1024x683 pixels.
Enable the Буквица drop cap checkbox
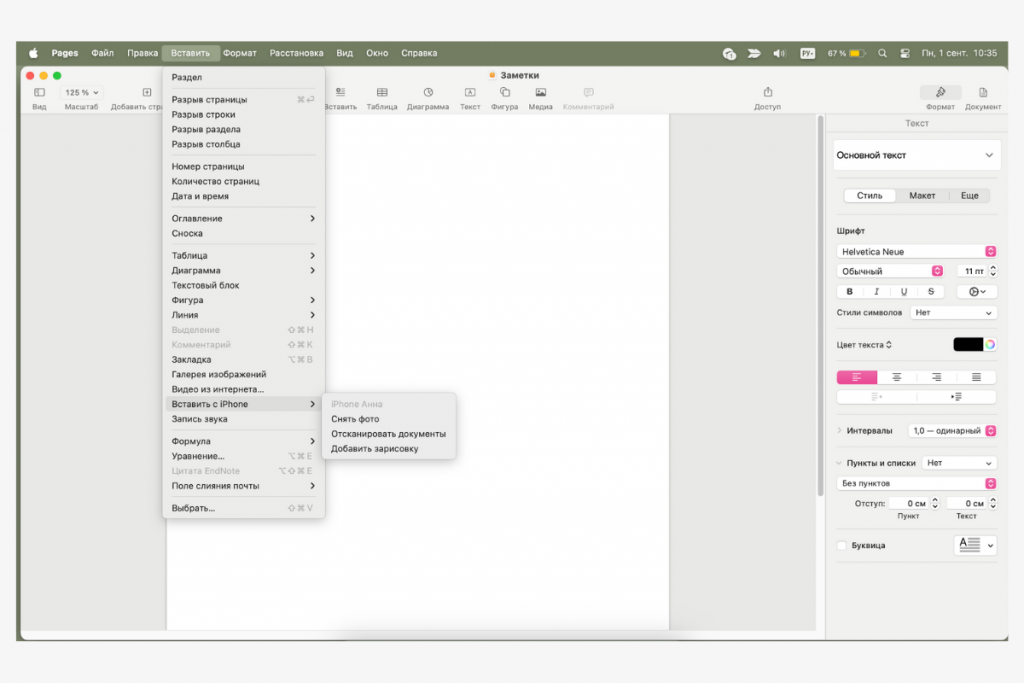tap(842, 545)
